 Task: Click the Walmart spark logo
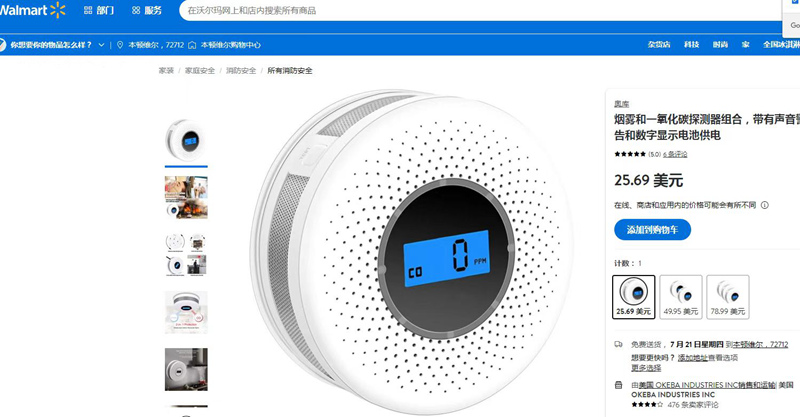[x=58, y=10]
